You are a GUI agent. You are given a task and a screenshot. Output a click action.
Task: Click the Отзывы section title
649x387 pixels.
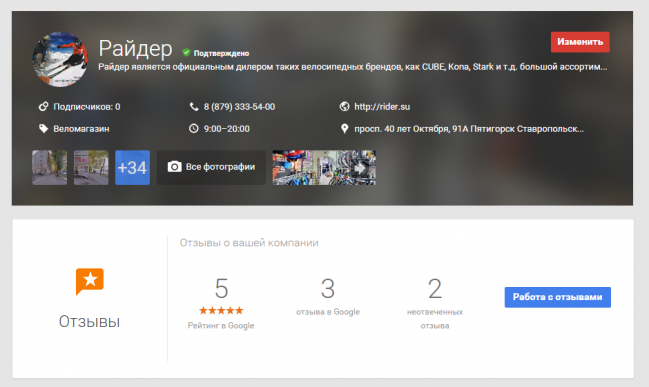coord(89,322)
